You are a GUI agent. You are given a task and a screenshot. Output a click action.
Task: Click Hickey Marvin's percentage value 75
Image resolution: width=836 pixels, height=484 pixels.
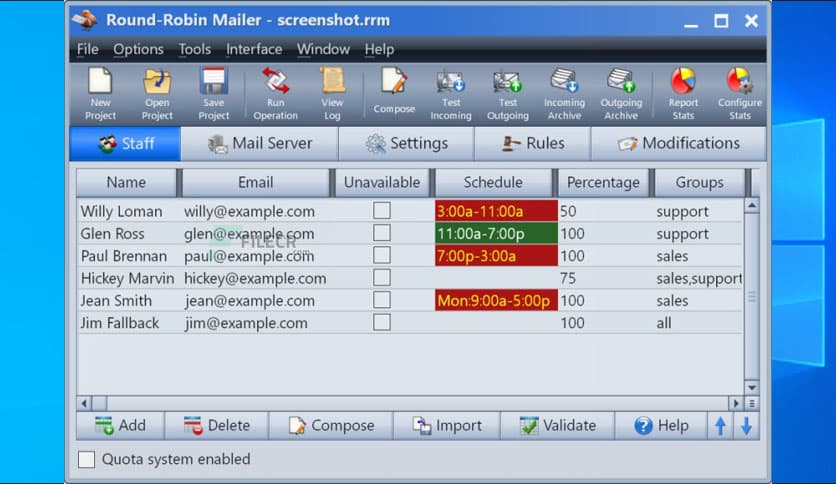click(568, 278)
